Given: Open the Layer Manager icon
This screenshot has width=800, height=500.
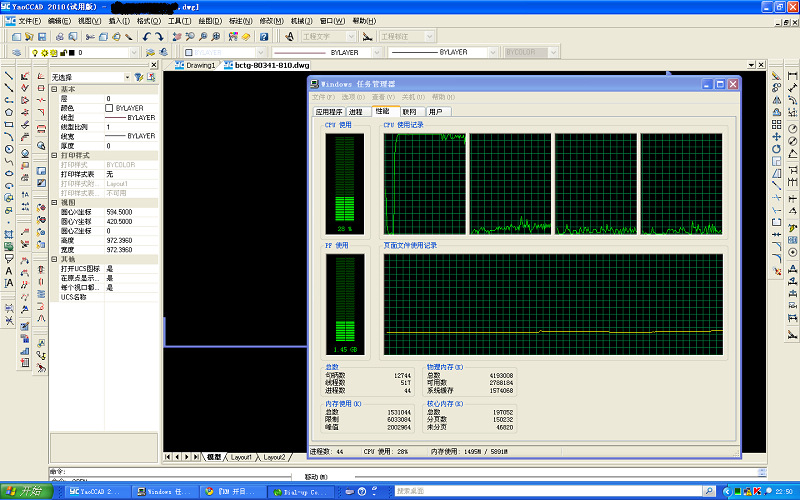Looking at the screenshot, I should [x=16, y=53].
